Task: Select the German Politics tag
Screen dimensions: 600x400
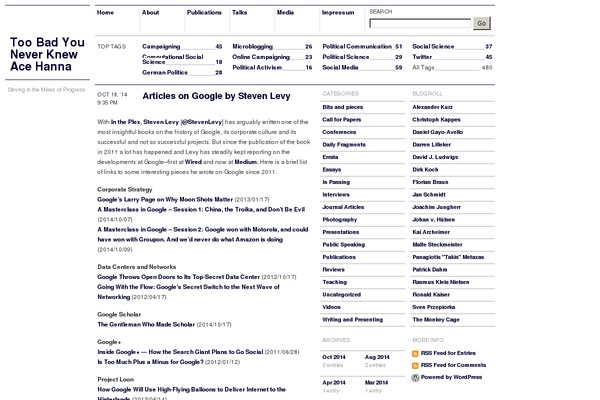Action: [165, 72]
